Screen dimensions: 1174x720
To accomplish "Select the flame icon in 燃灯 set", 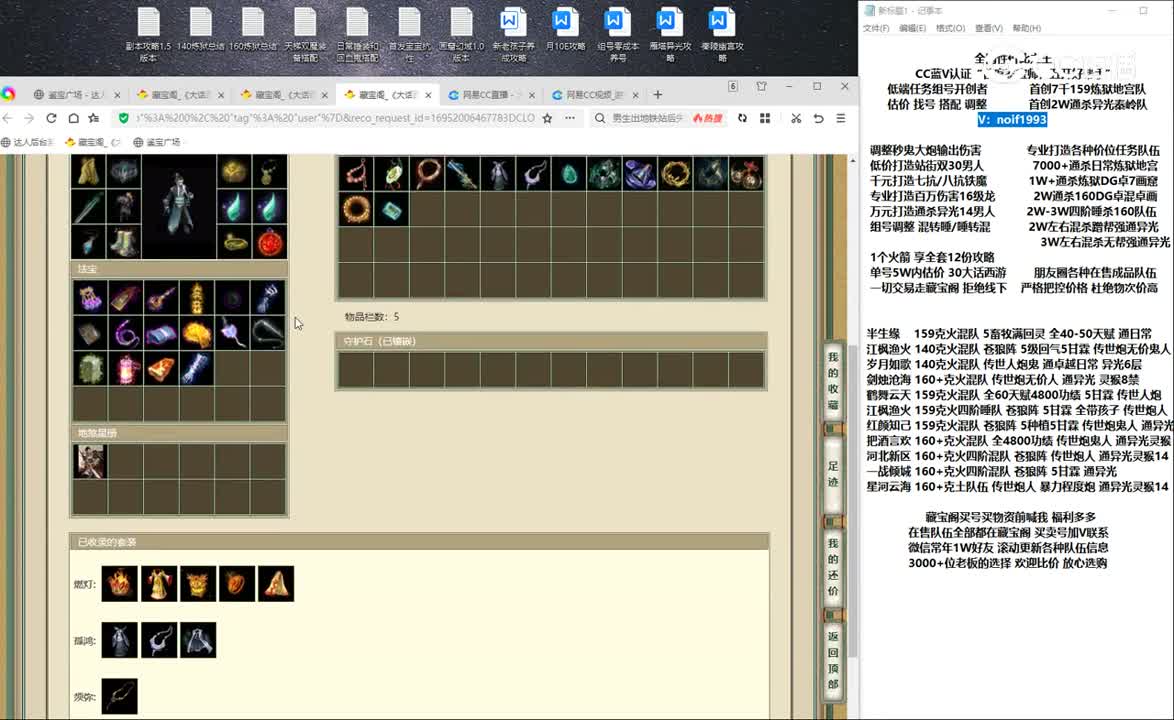I will 120,584.
